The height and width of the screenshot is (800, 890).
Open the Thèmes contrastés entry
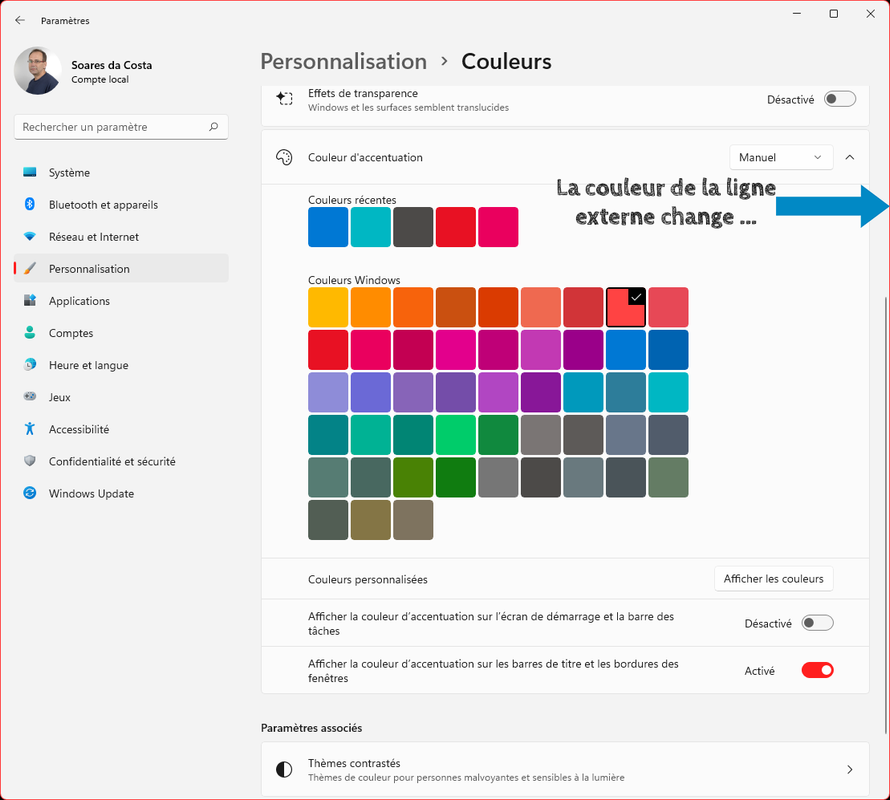pos(565,769)
